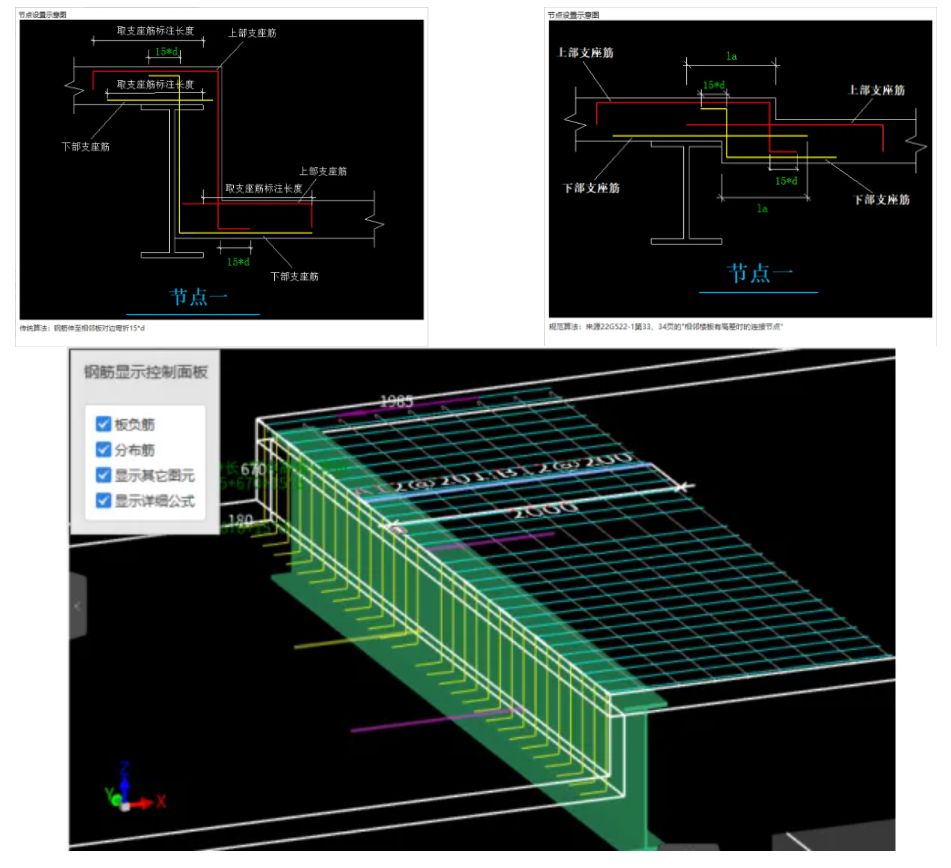
Task: Select the 1985 dimension label in 3D view
Action: coord(398,401)
